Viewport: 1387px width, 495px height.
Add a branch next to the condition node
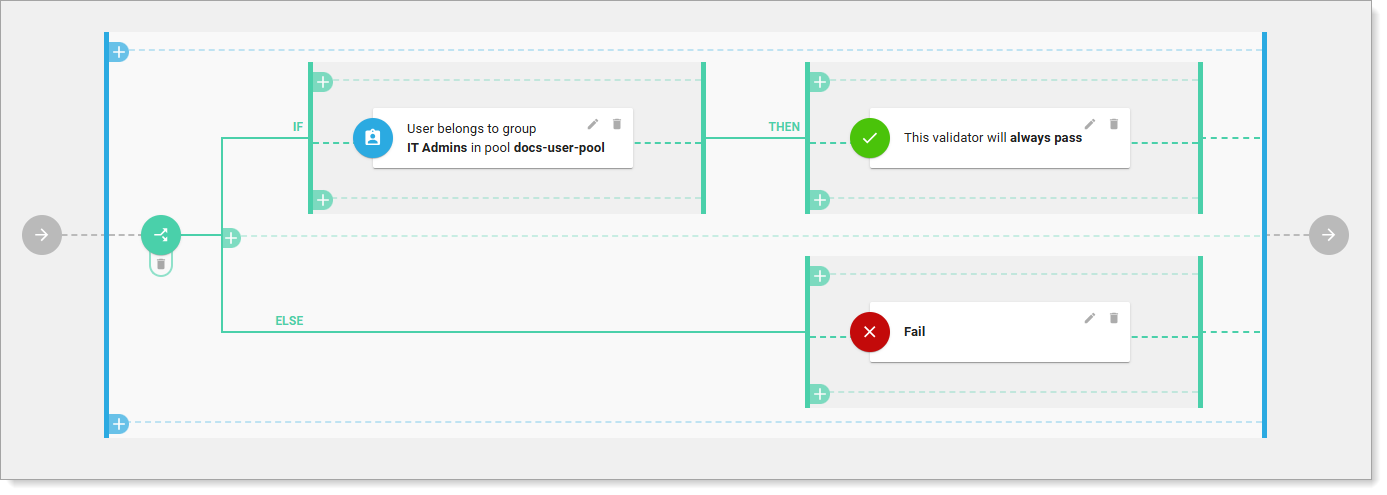[x=231, y=238]
